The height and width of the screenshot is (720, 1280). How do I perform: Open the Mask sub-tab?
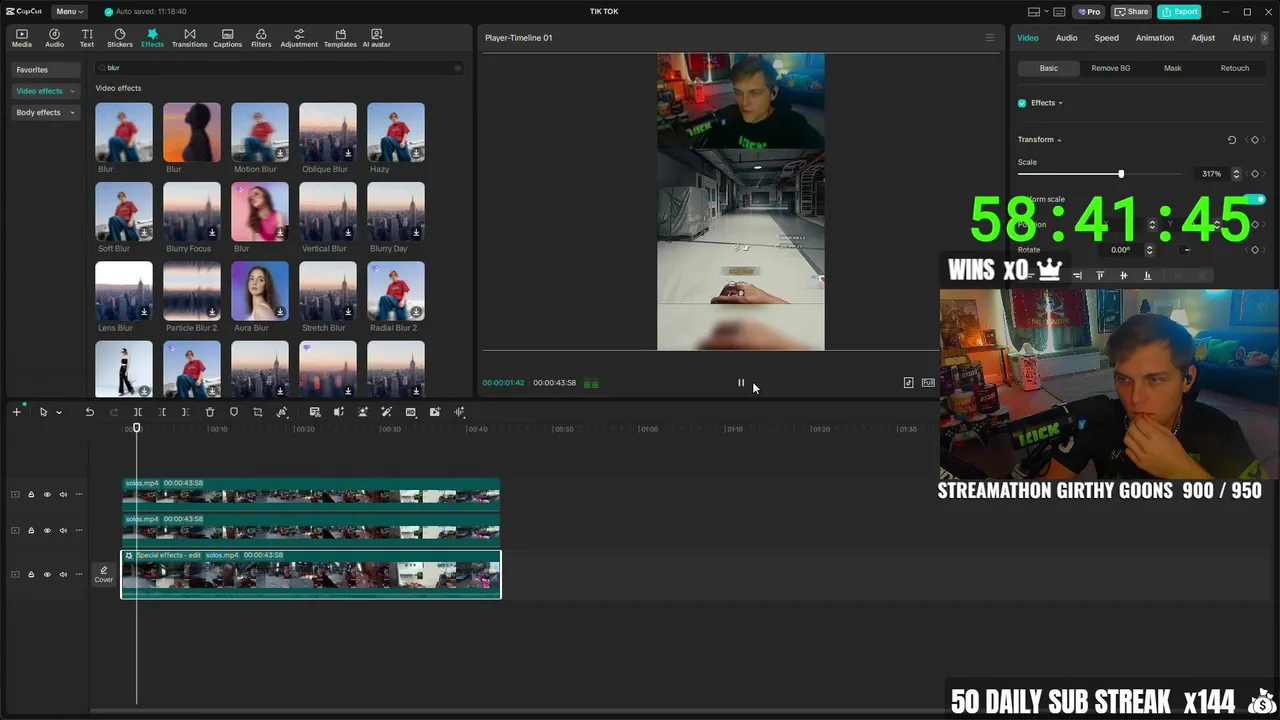pos(1172,68)
